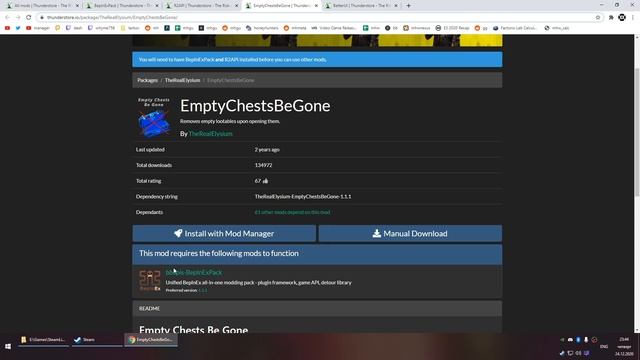Click the microphone tray icon
The height and width of the screenshot is (360, 640).
click(x=586, y=340)
